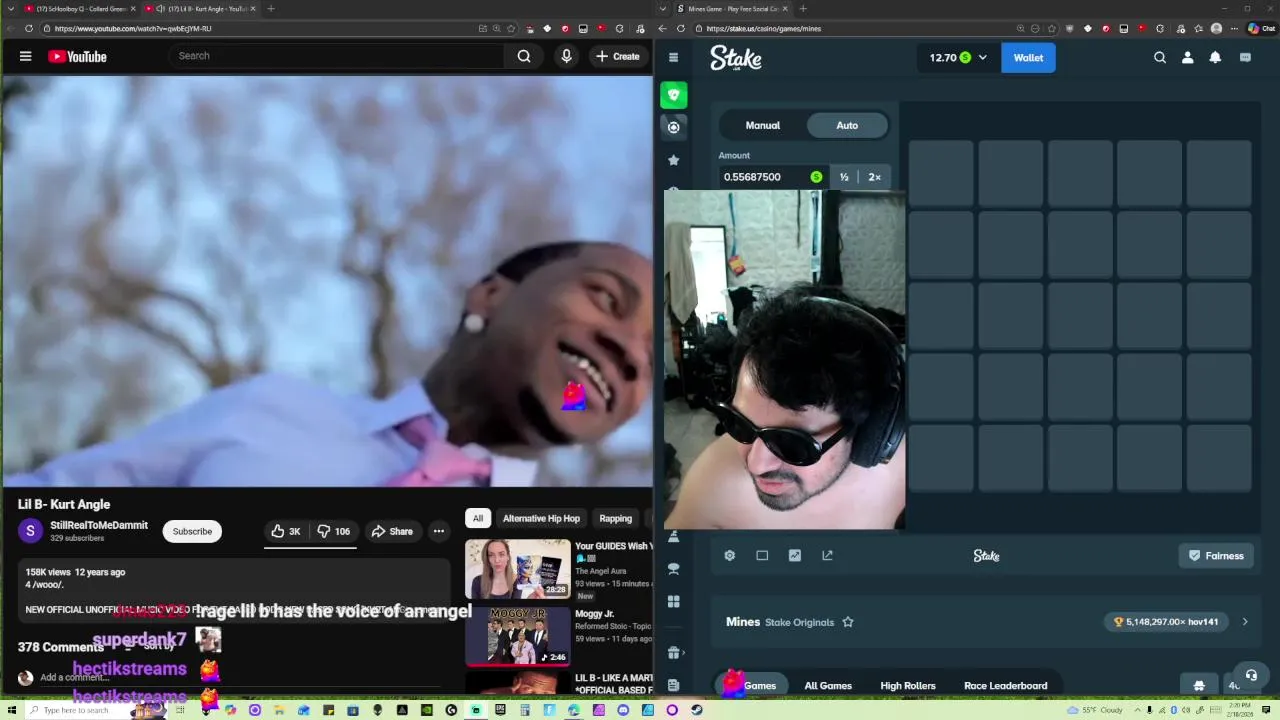Switch to the ScHoolboy Q browser tab

point(78,8)
